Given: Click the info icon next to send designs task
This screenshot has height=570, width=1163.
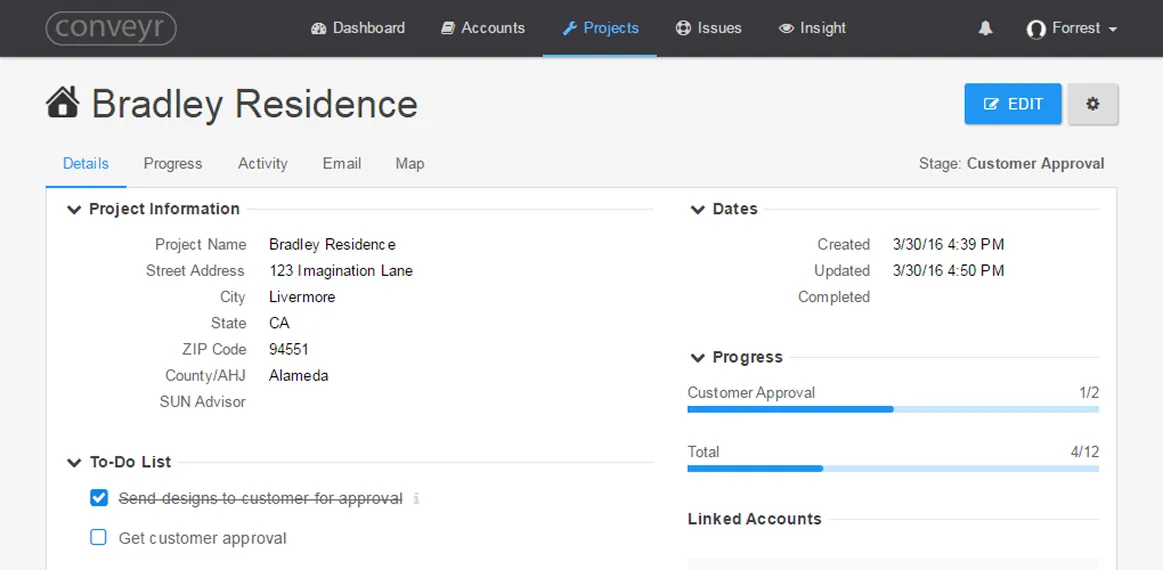Looking at the screenshot, I should [x=417, y=498].
